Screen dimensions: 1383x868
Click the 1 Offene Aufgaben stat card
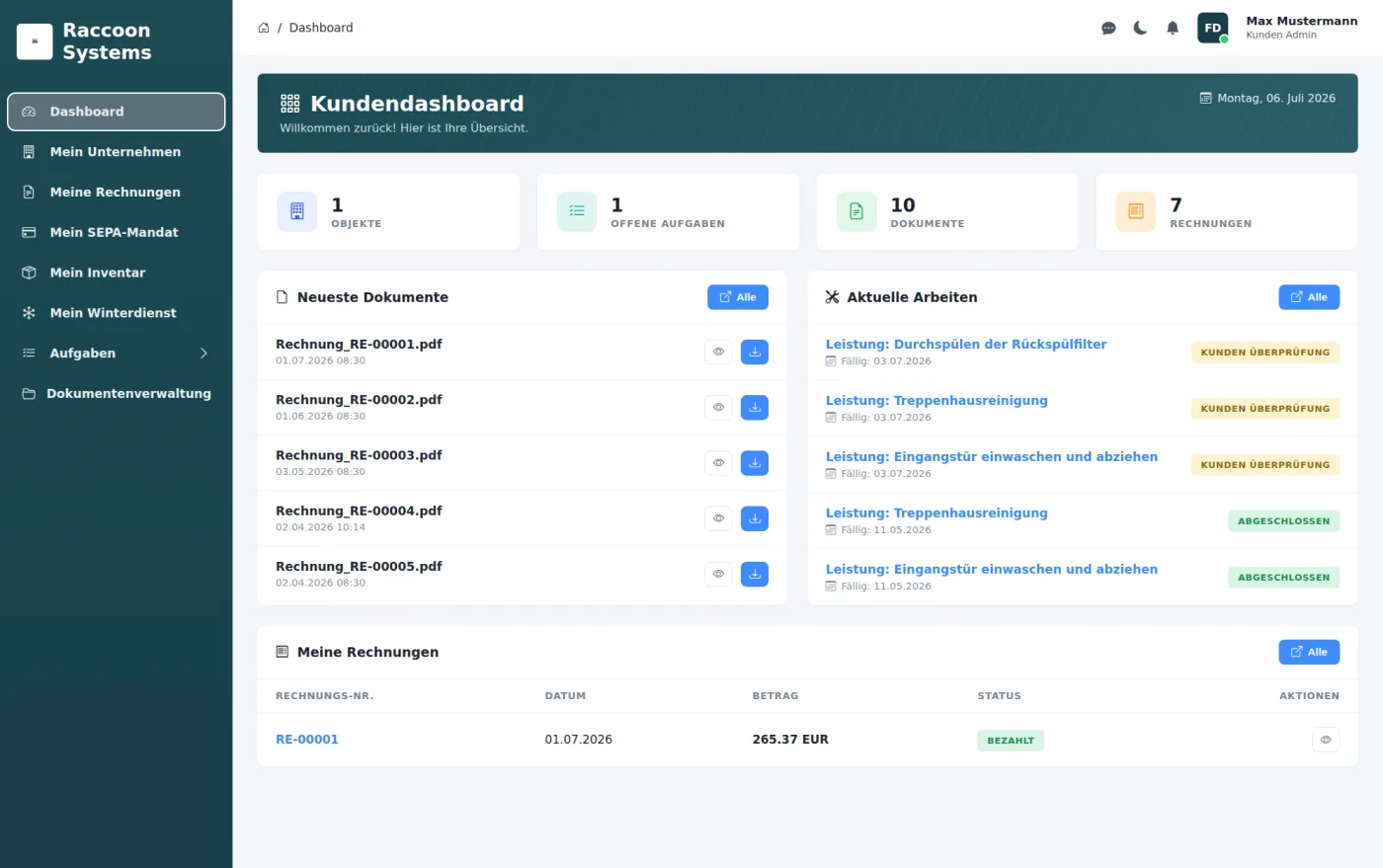click(668, 212)
